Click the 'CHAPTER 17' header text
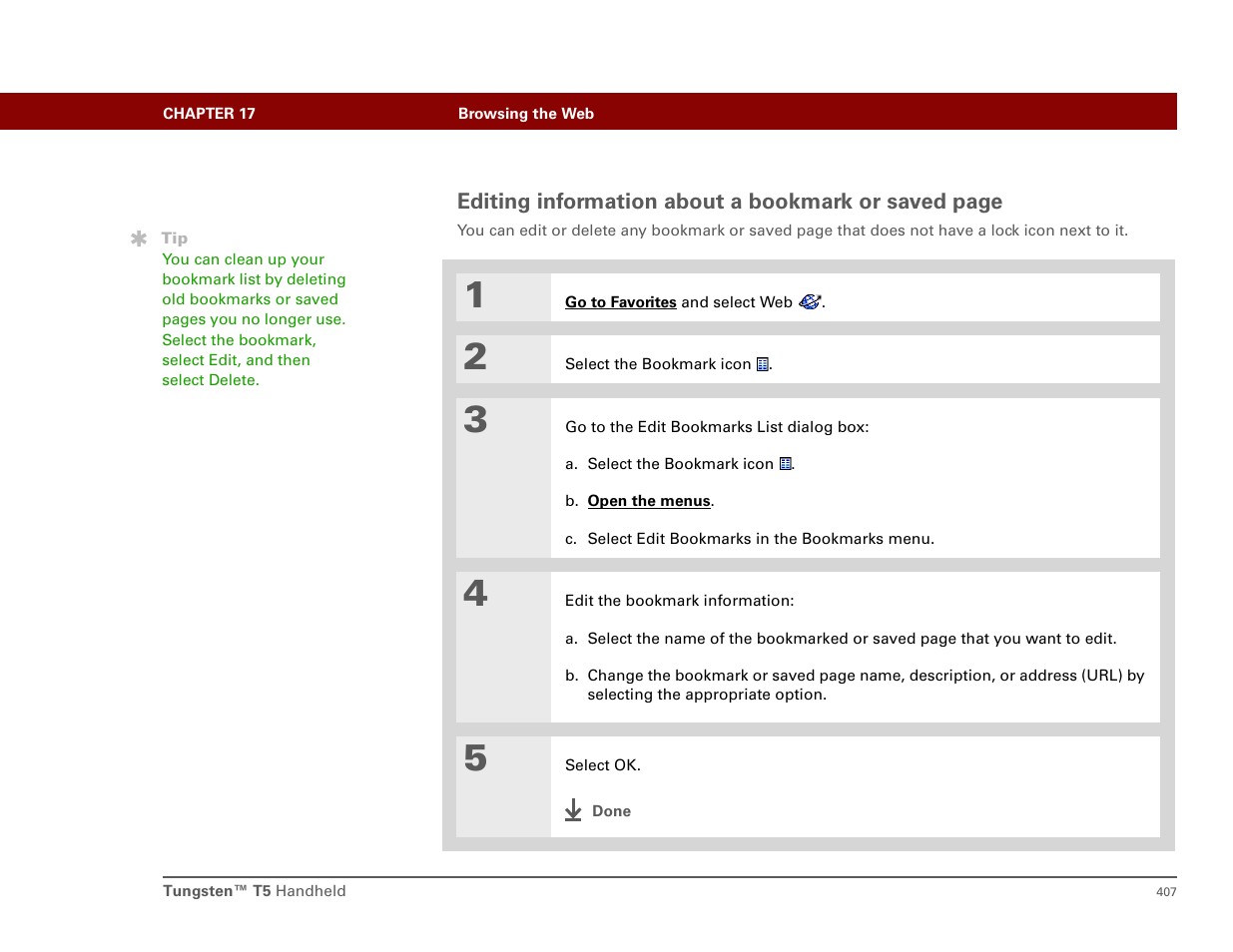 click(209, 114)
